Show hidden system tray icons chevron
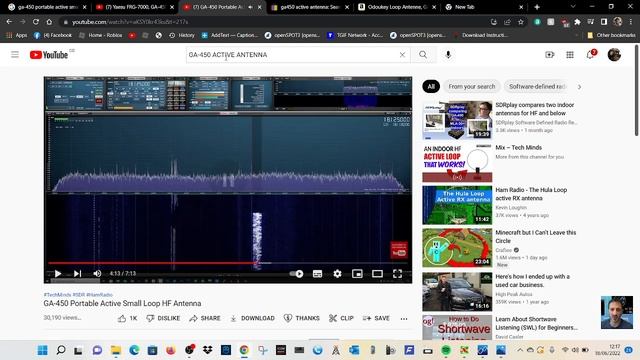640x360 pixels. pos(520,350)
